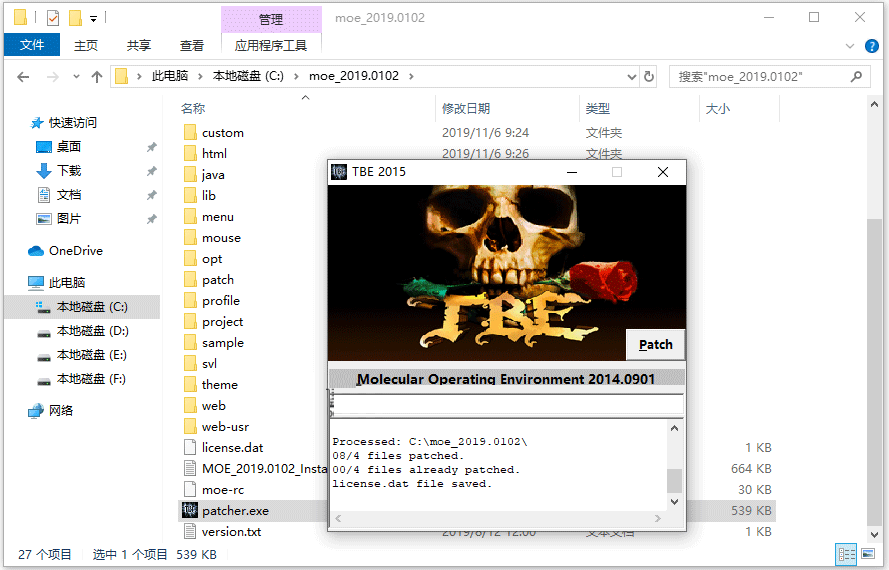The image size is (889, 570).
Task: Open Explorer help question mark
Action: [x=871, y=46]
